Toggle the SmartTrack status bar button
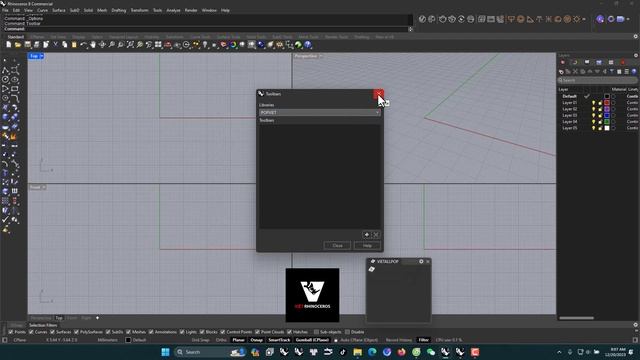 [x=279, y=340]
